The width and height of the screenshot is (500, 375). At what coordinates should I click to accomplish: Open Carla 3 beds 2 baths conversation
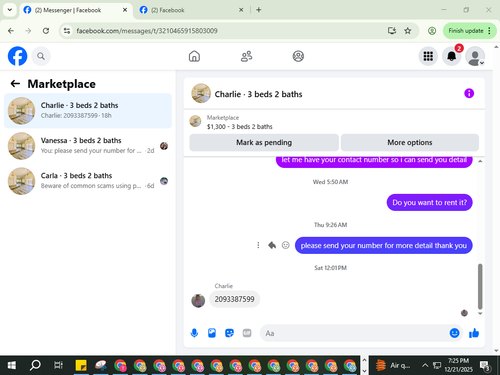pos(88,181)
